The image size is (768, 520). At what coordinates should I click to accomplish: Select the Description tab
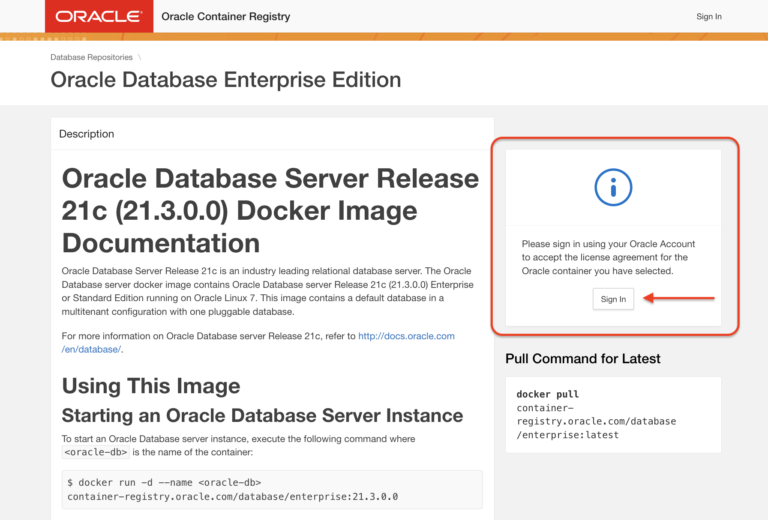[x=87, y=134]
